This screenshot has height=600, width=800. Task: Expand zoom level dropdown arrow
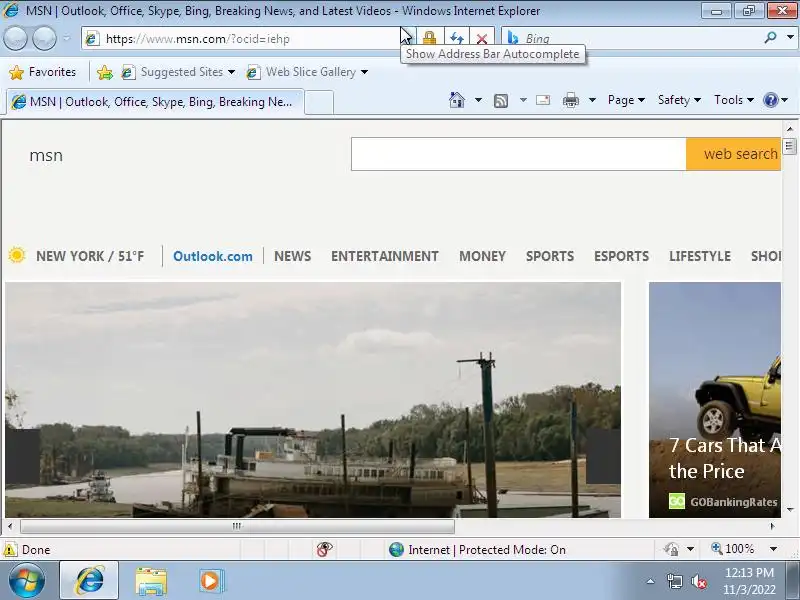click(x=773, y=549)
